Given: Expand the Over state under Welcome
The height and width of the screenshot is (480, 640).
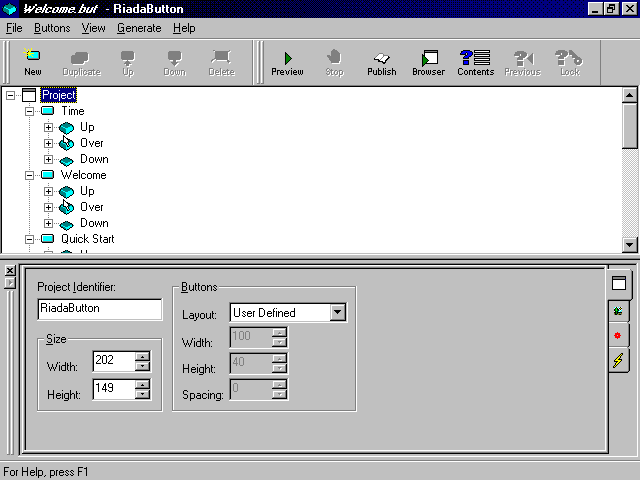Looking at the screenshot, I should (x=48, y=207).
